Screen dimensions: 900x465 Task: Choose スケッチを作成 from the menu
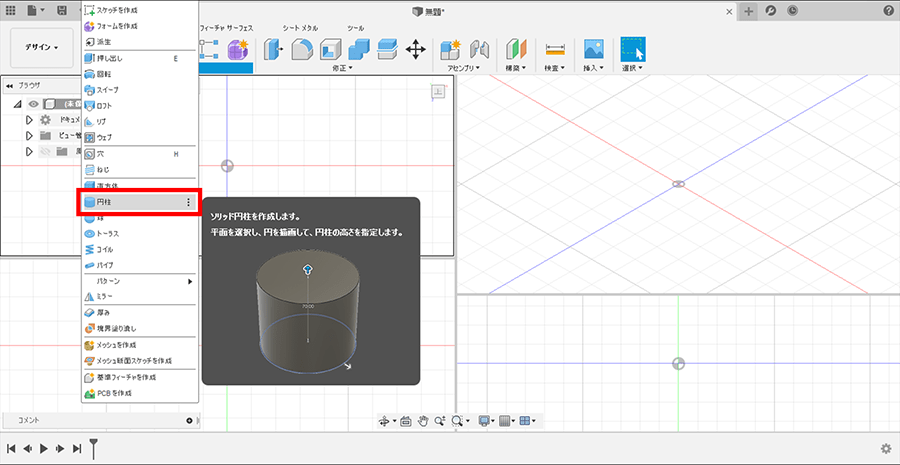[117, 9]
